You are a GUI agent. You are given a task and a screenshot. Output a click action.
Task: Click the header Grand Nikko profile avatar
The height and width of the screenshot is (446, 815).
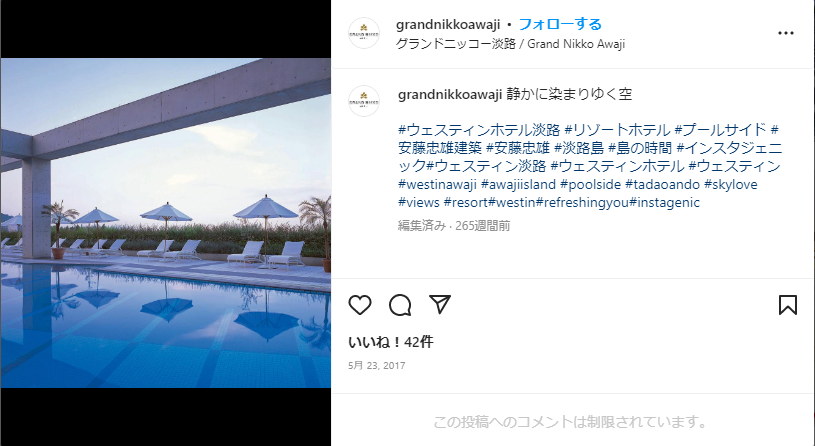click(364, 33)
